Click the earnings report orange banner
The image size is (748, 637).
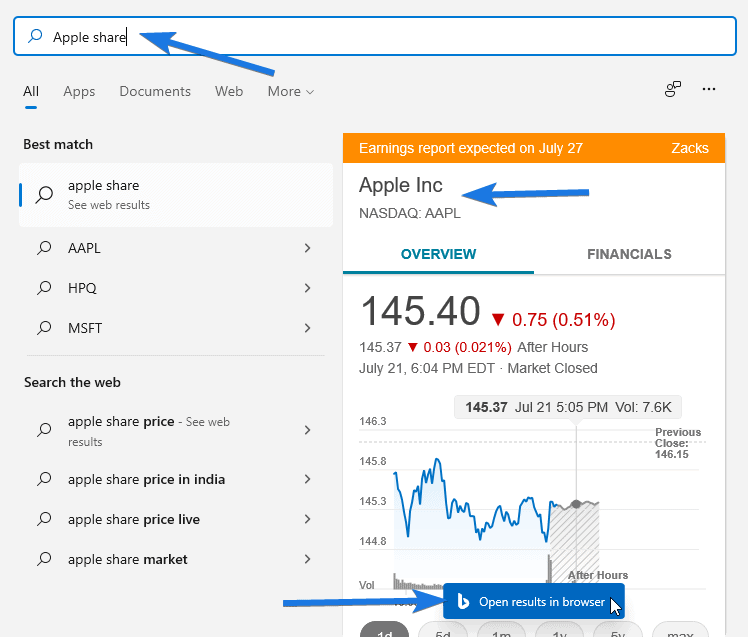click(x=534, y=148)
